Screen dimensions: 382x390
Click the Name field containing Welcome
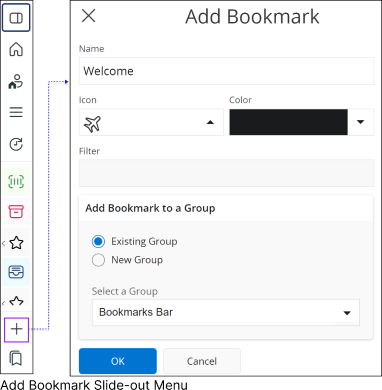(226, 71)
